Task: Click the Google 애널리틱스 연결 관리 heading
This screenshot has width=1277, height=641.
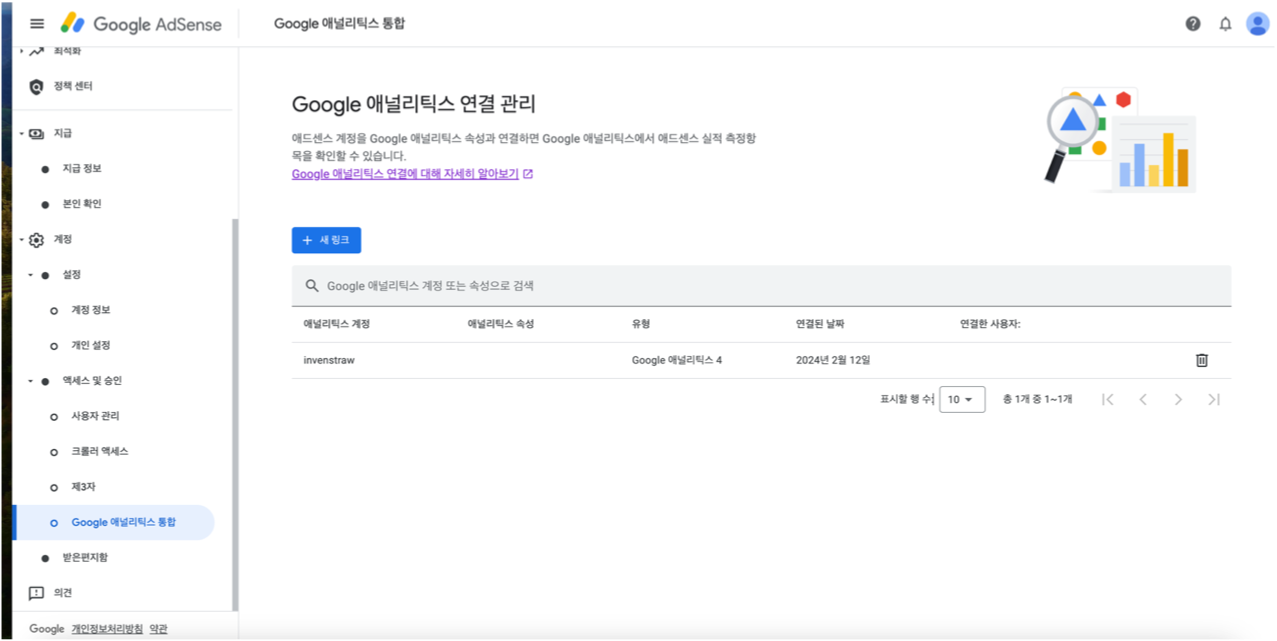Action: pos(414,104)
